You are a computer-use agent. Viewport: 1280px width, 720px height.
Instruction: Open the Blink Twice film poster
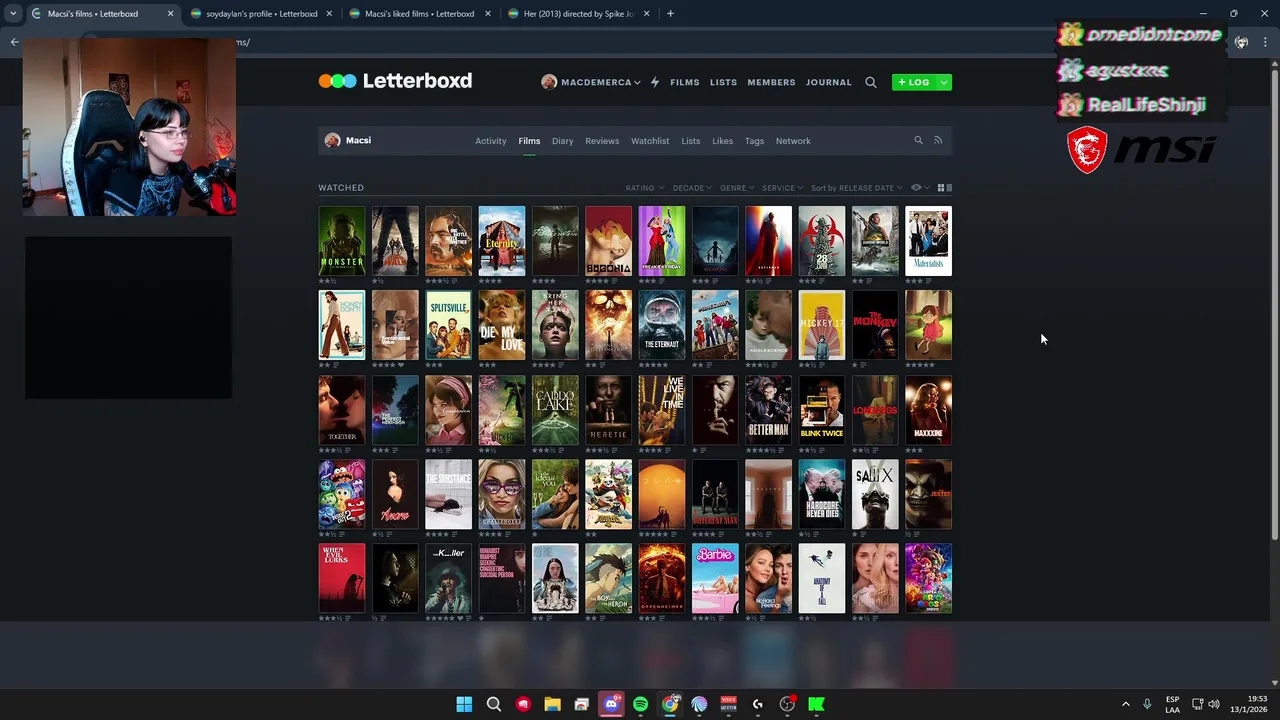point(822,410)
